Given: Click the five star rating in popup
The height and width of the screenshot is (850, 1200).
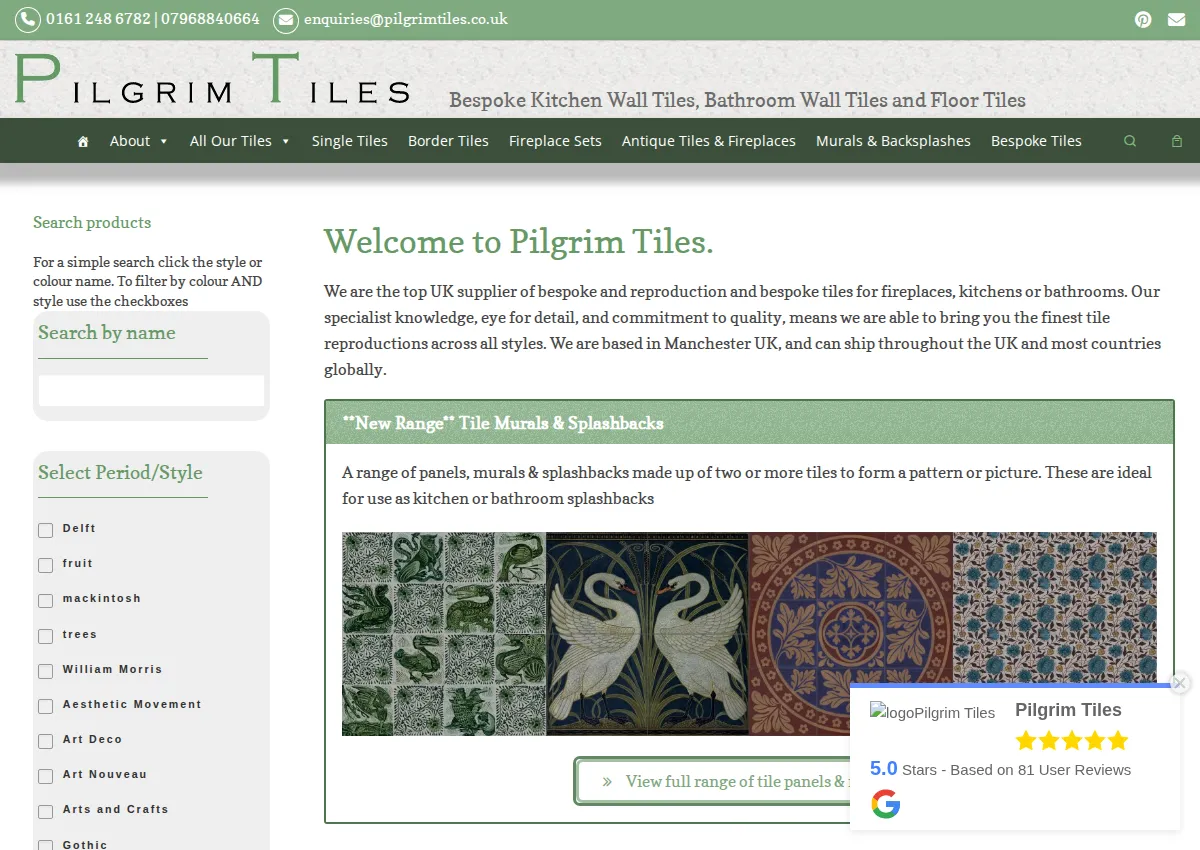Looking at the screenshot, I should tap(1072, 741).
